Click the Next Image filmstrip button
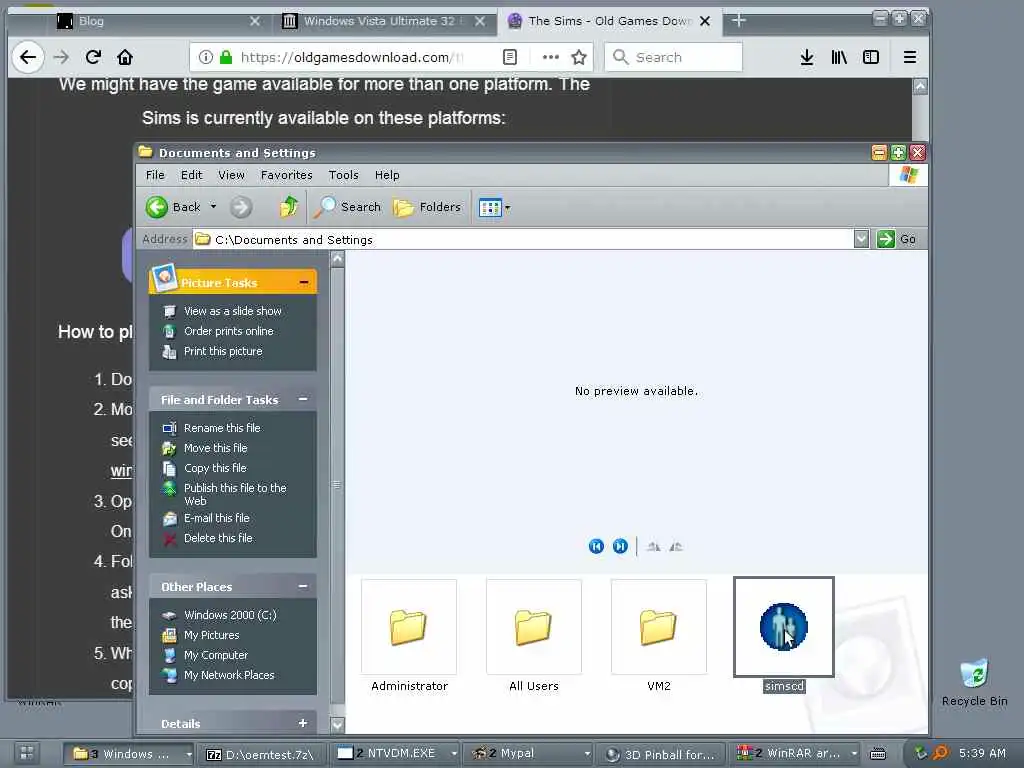The height and width of the screenshot is (768, 1024). [x=620, y=546]
